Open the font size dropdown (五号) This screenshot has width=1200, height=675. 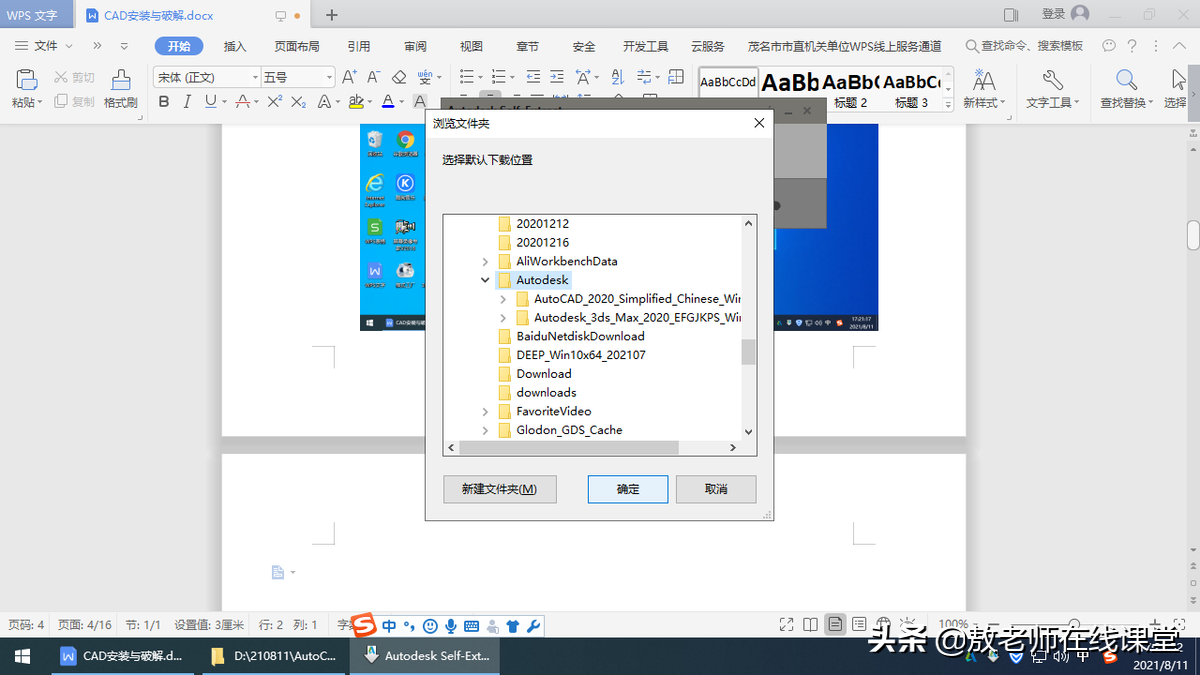point(329,77)
